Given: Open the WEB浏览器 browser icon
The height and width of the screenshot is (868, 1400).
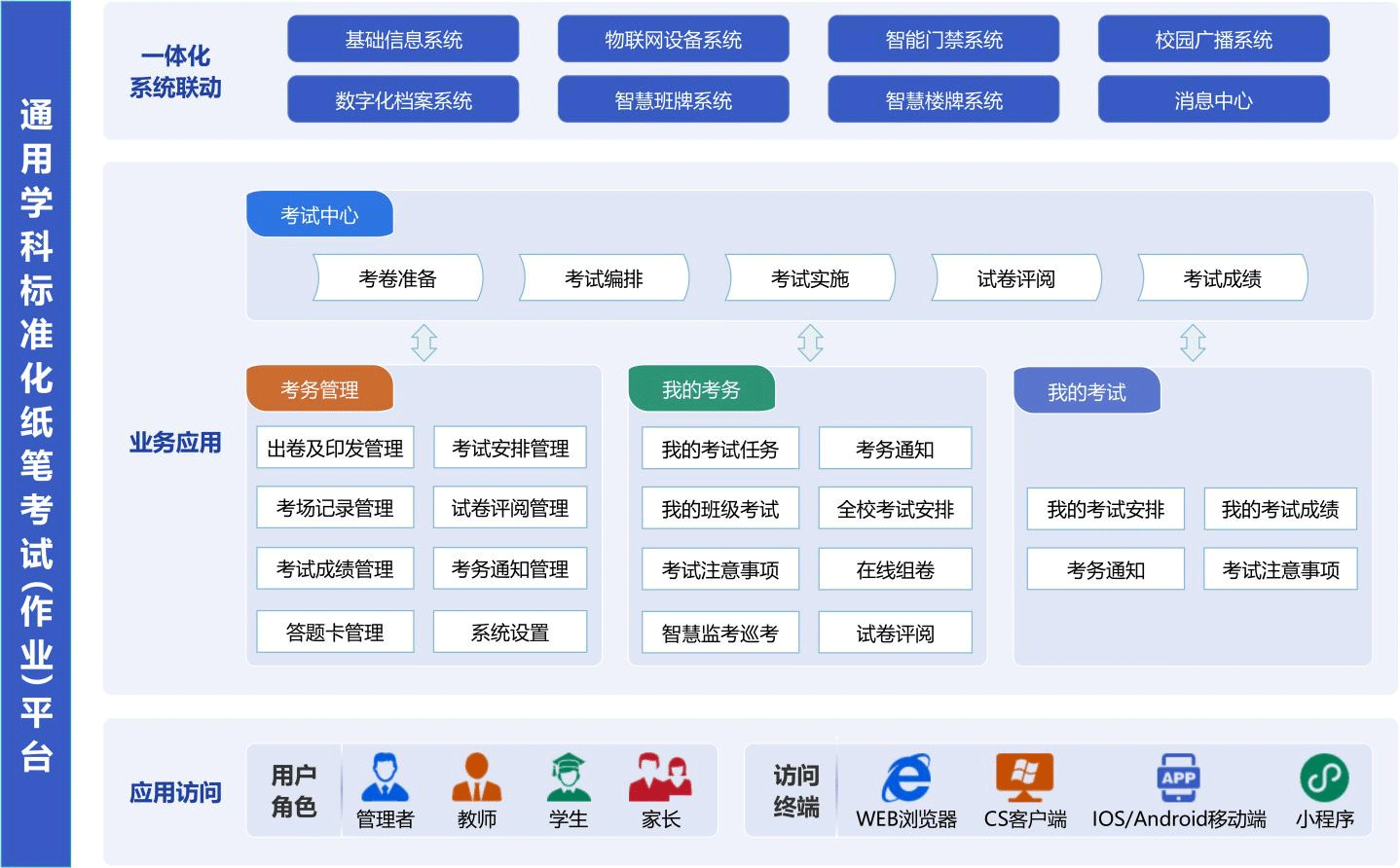Looking at the screenshot, I should pyautogui.click(x=905, y=778).
